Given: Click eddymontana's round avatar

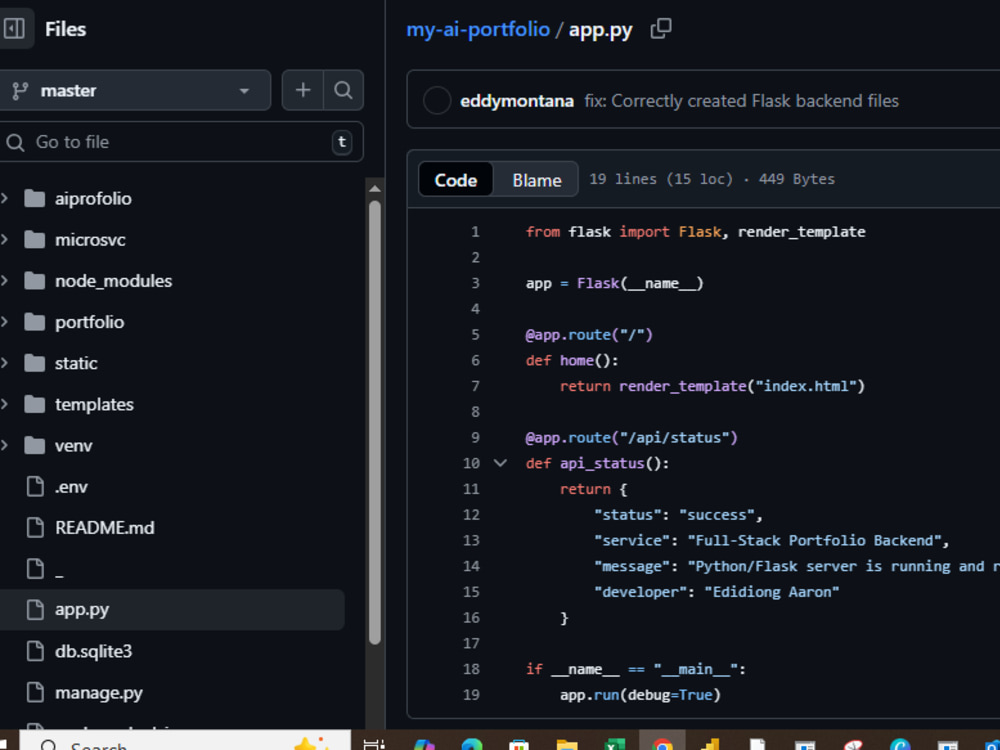Looking at the screenshot, I should tap(437, 101).
